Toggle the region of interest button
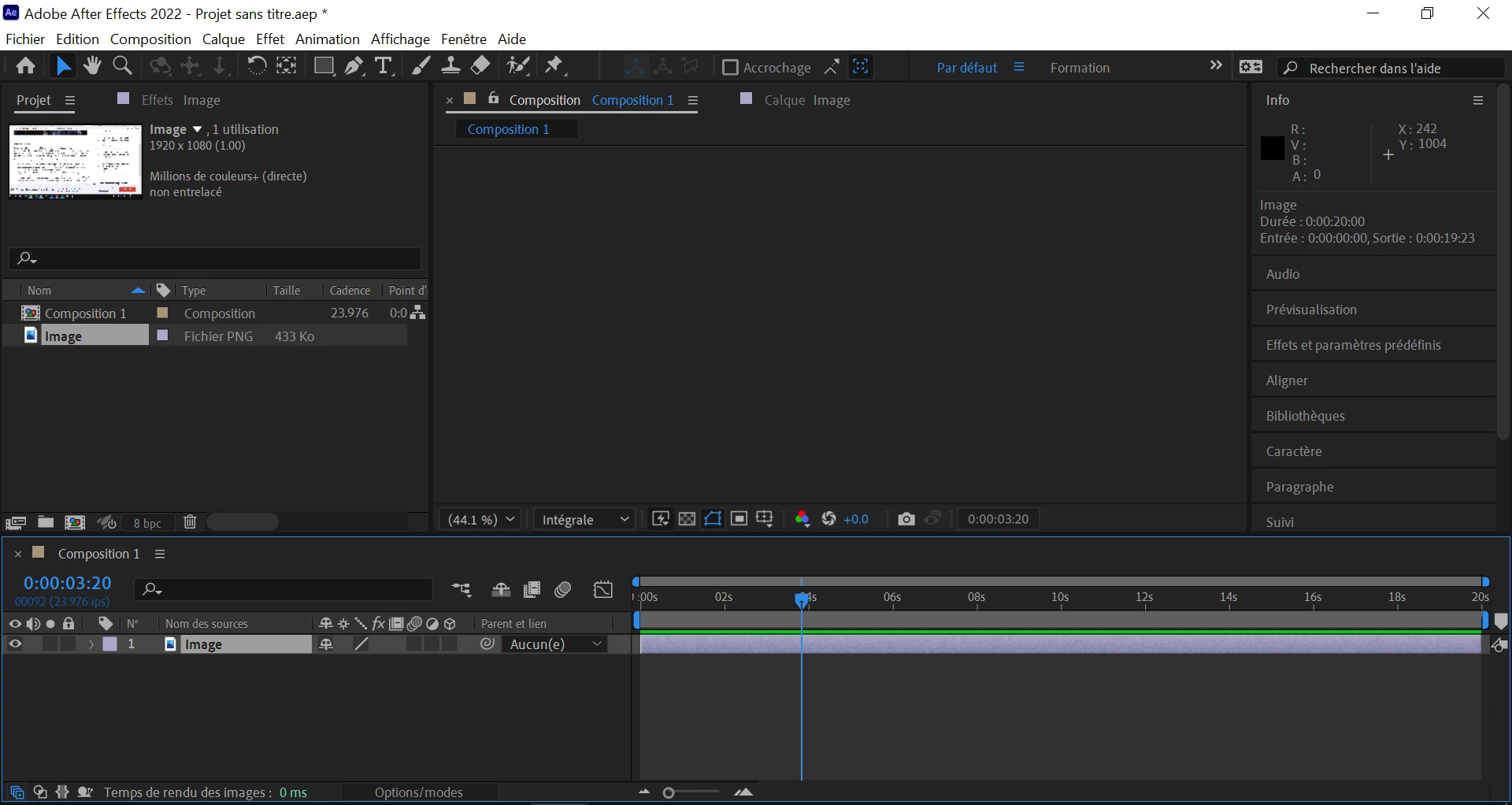The width and height of the screenshot is (1512, 805). click(x=739, y=519)
